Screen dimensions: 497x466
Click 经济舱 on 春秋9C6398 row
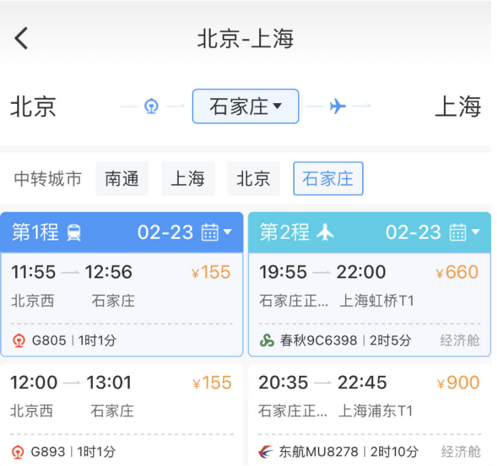click(460, 341)
